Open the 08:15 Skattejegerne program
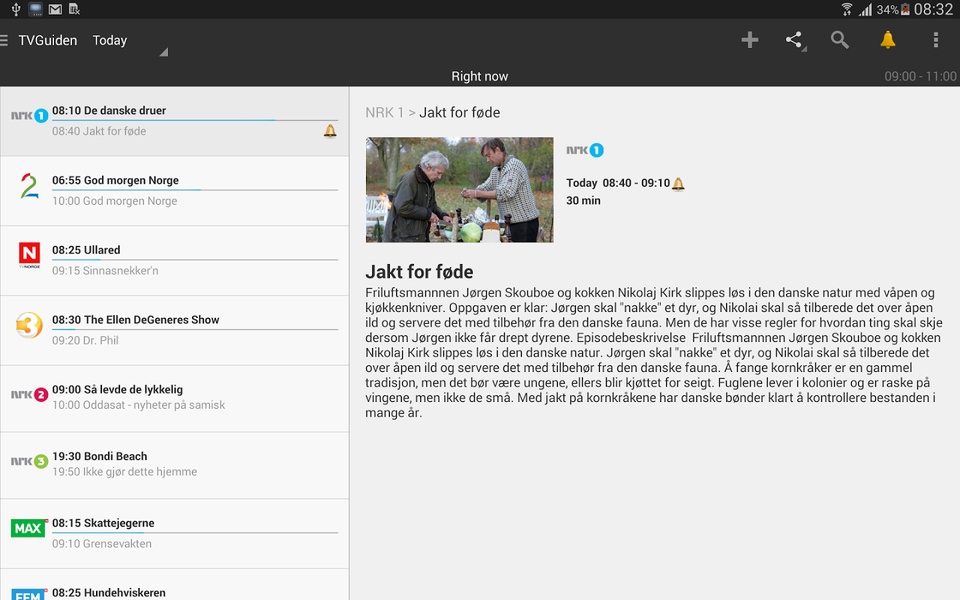Screen dimensions: 960x600 pyautogui.click(x=103, y=523)
